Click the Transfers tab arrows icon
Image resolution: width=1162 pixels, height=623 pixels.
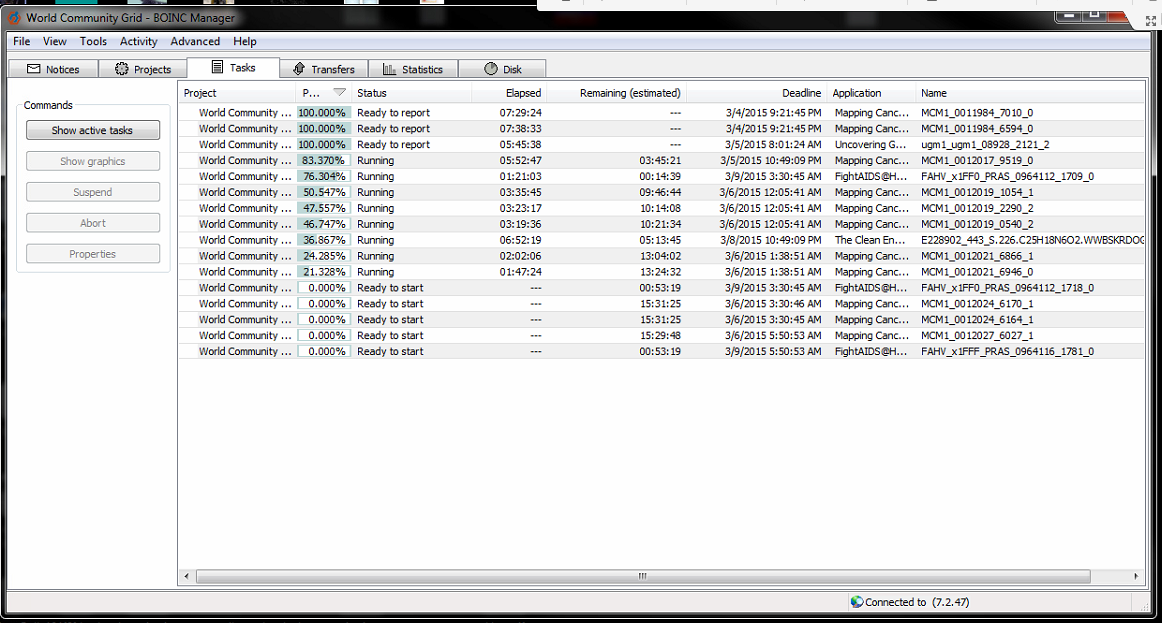click(x=299, y=69)
